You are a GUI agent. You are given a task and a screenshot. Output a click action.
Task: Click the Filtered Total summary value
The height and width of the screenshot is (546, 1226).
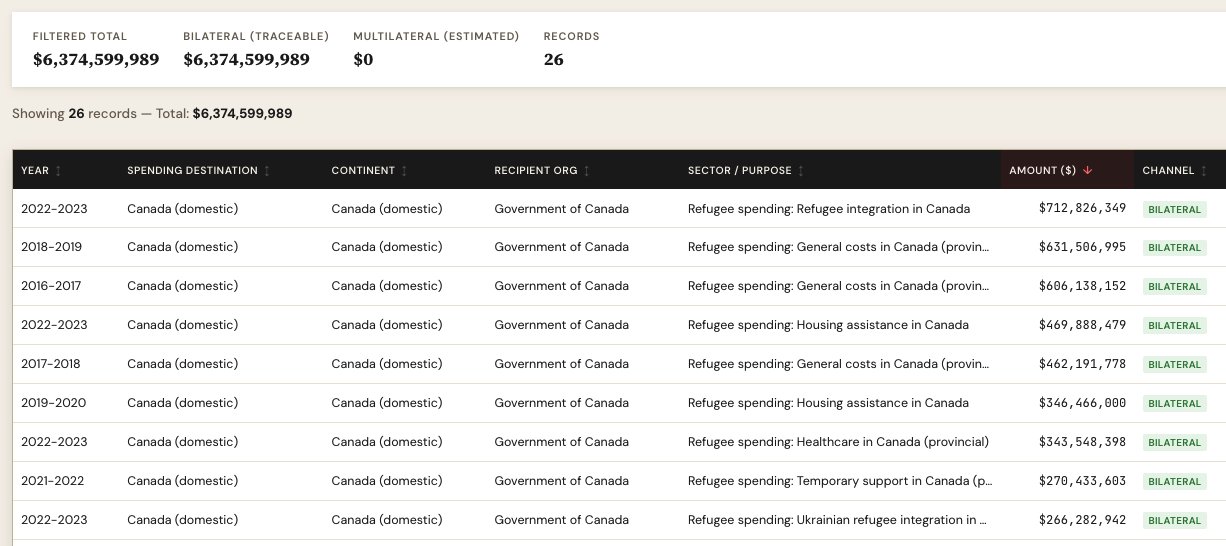[x=96, y=59]
